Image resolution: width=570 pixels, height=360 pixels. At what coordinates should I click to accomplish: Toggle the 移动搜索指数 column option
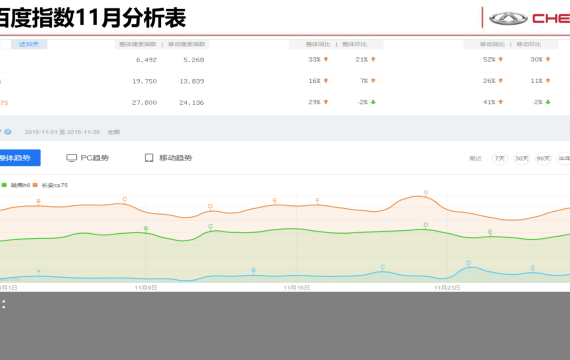tap(187, 44)
